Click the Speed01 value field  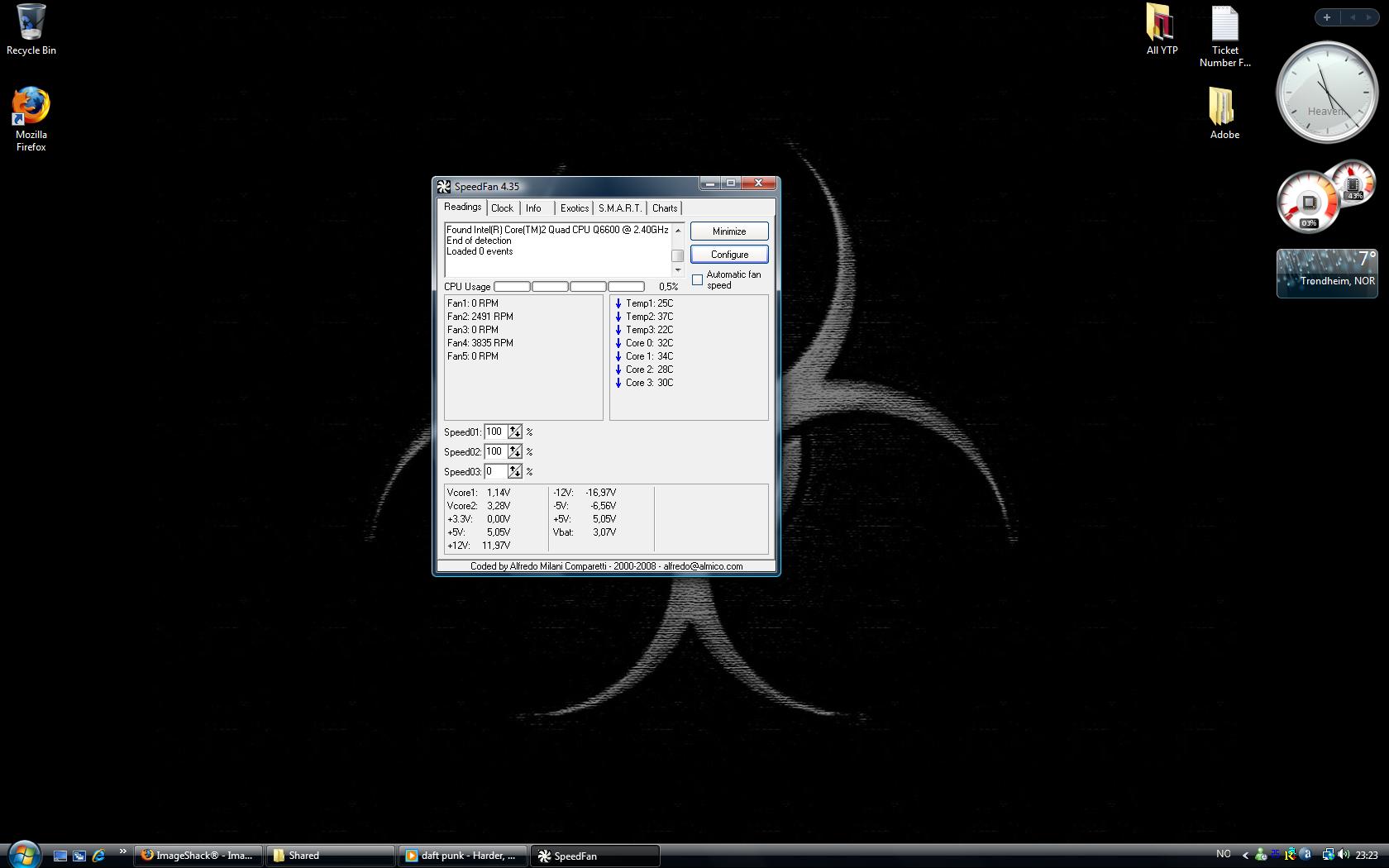pyautogui.click(x=495, y=432)
